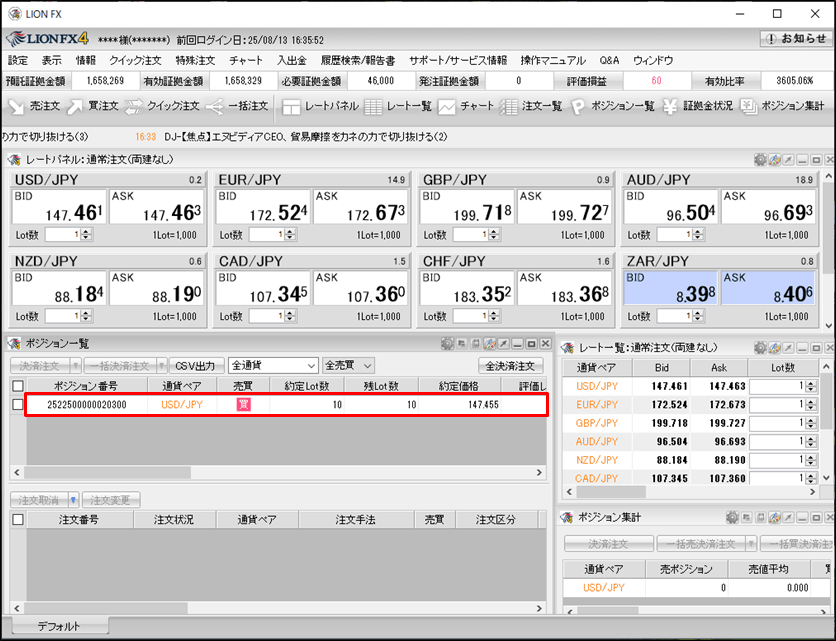Open settings gear in ポジション一覧 panel
The height and width of the screenshot is (641, 836).
(447, 343)
